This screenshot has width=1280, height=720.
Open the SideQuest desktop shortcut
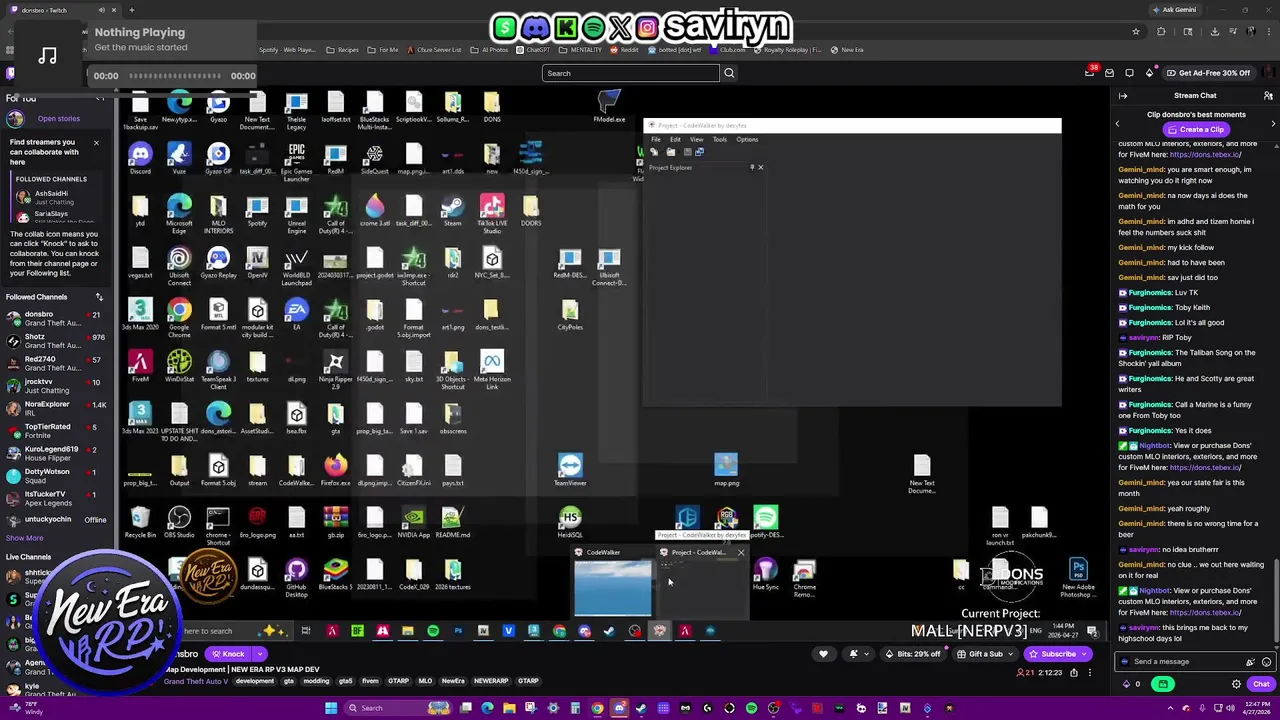tap(374, 158)
